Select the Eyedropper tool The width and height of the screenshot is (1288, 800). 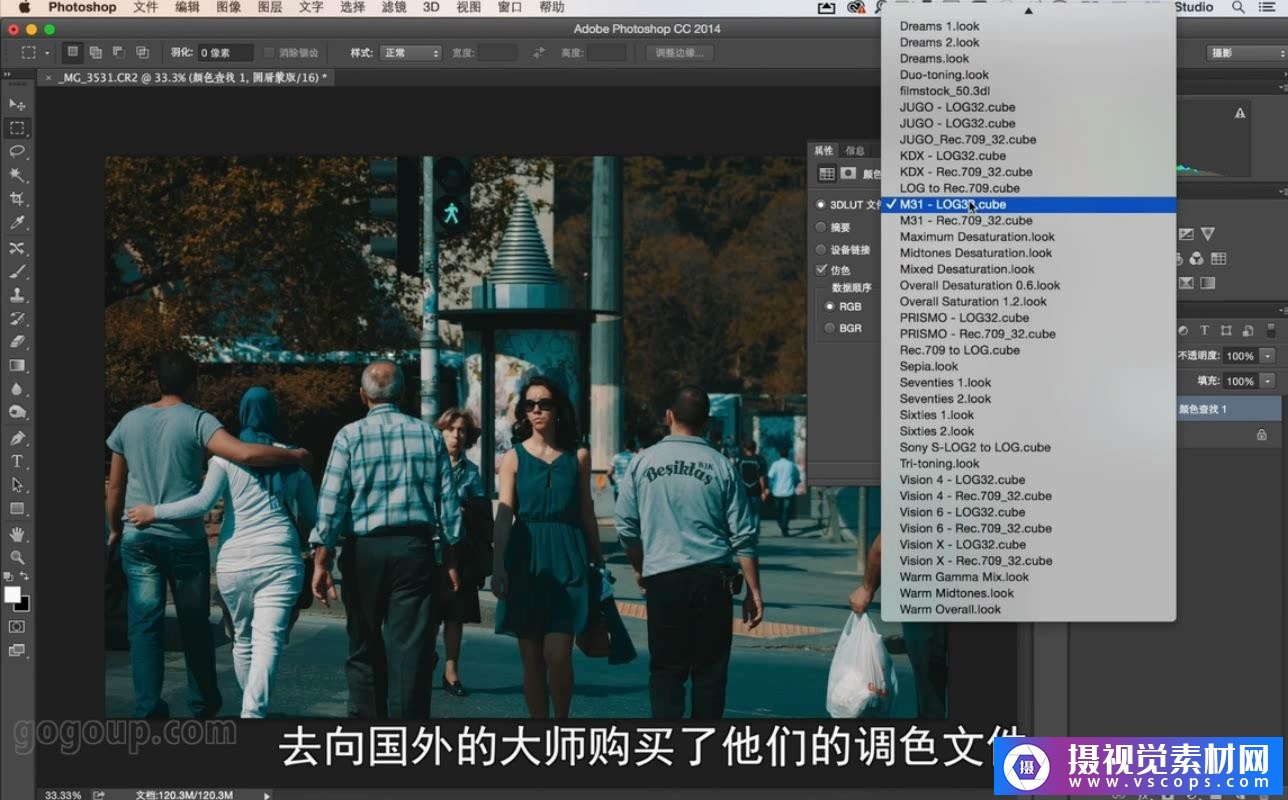coord(17,223)
